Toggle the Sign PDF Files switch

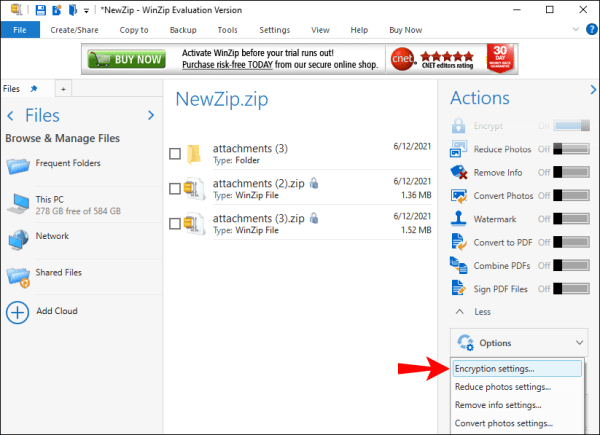pos(572,289)
